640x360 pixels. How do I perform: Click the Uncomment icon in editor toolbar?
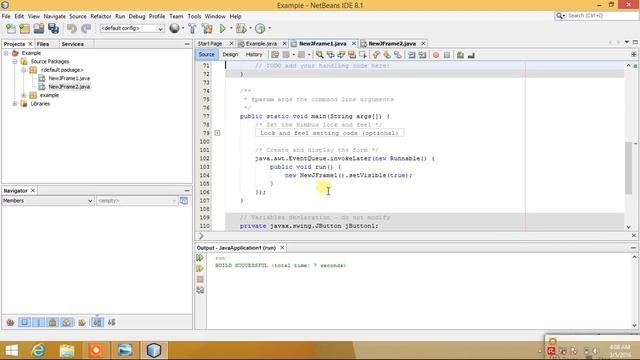point(471,55)
